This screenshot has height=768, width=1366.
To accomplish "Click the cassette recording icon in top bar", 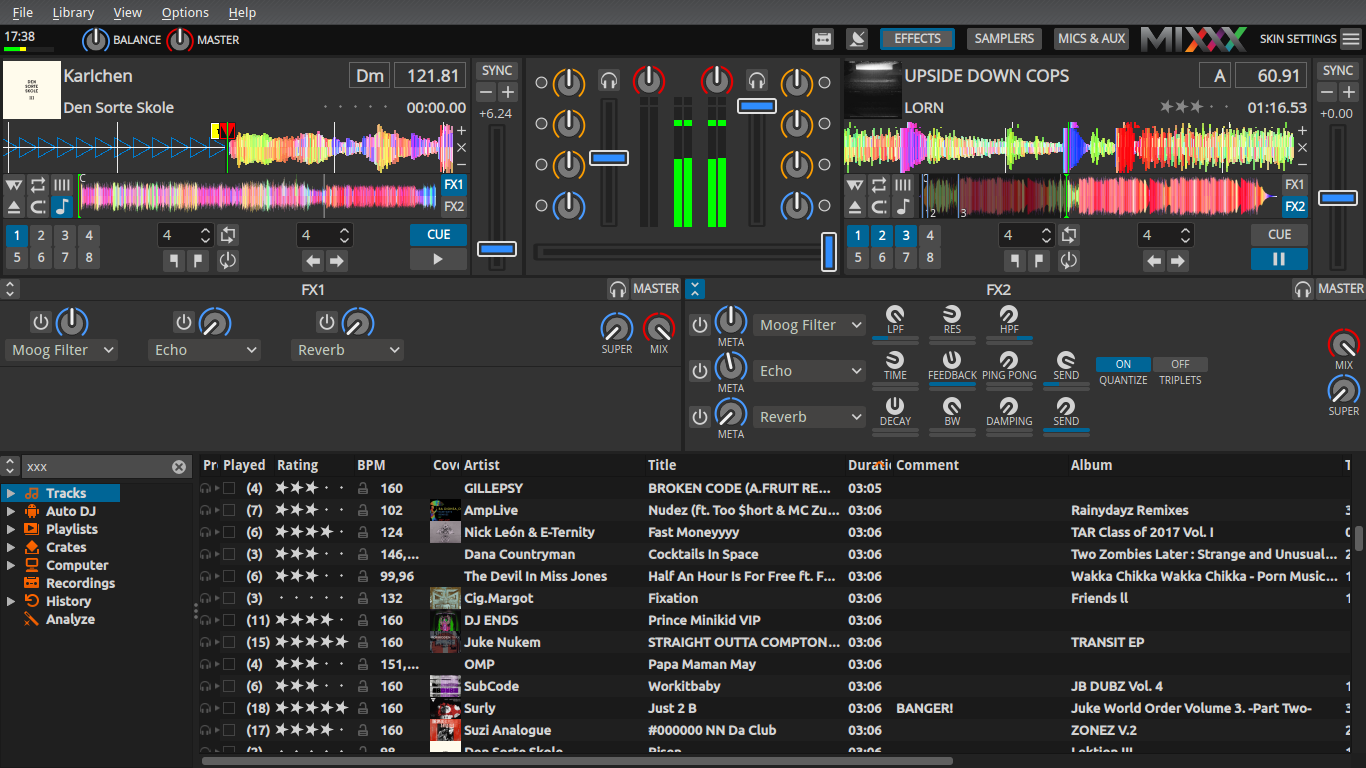I will 823,39.
